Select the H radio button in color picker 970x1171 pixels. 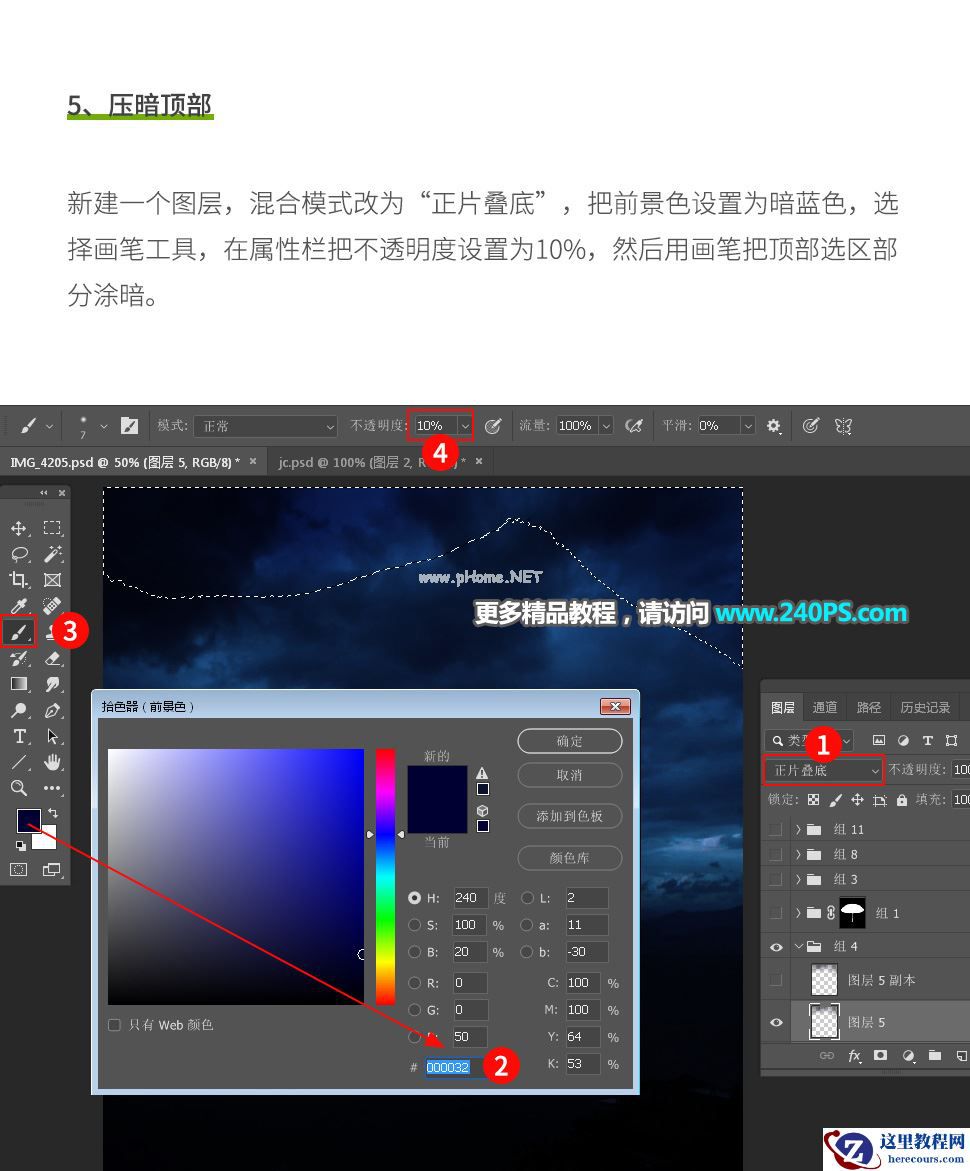pyautogui.click(x=416, y=898)
